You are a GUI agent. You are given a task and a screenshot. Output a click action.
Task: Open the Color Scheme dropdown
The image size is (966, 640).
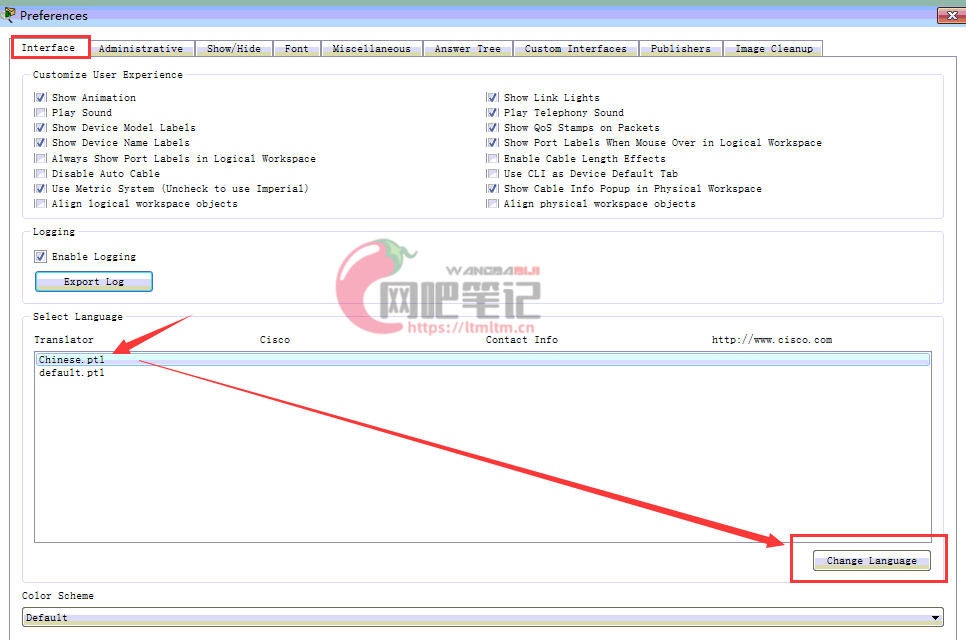(482, 617)
